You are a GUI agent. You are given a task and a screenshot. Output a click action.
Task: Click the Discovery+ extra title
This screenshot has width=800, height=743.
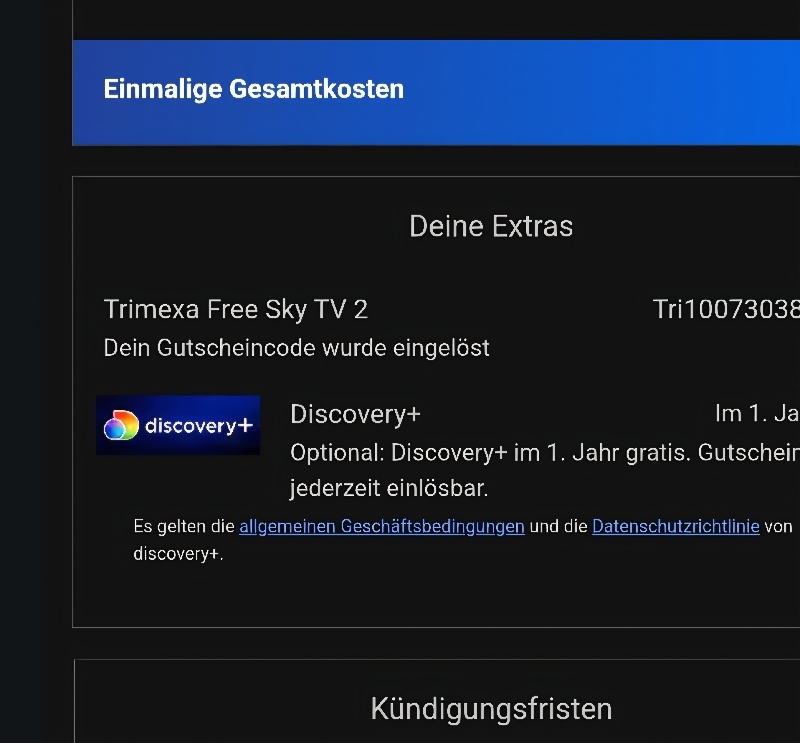tap(356, 414)
